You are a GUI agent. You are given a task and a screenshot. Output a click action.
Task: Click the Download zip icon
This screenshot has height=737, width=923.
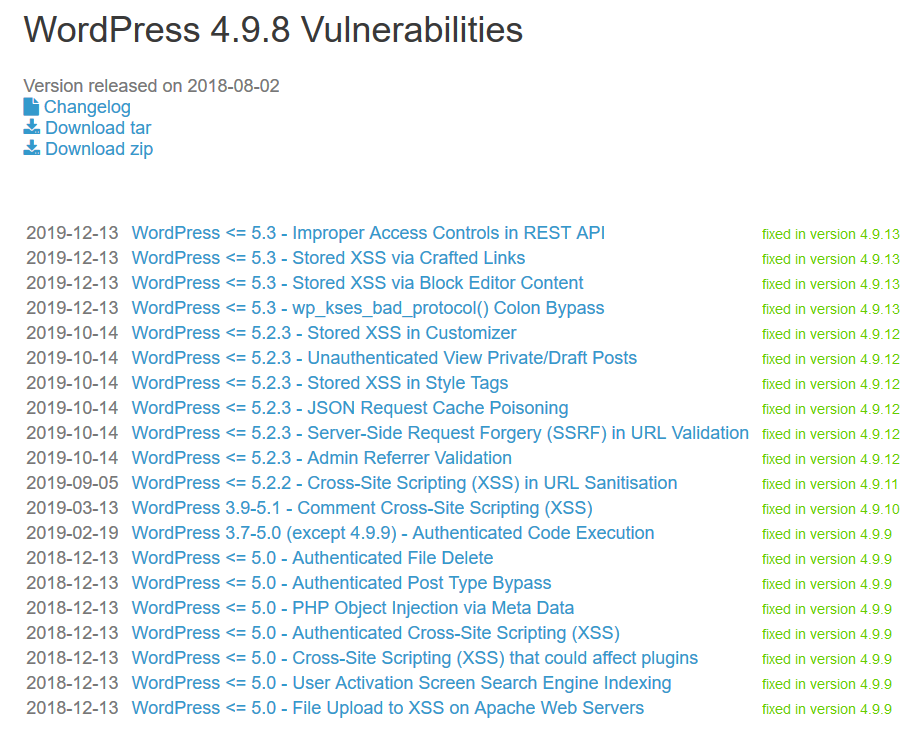(x=32, y=148)
